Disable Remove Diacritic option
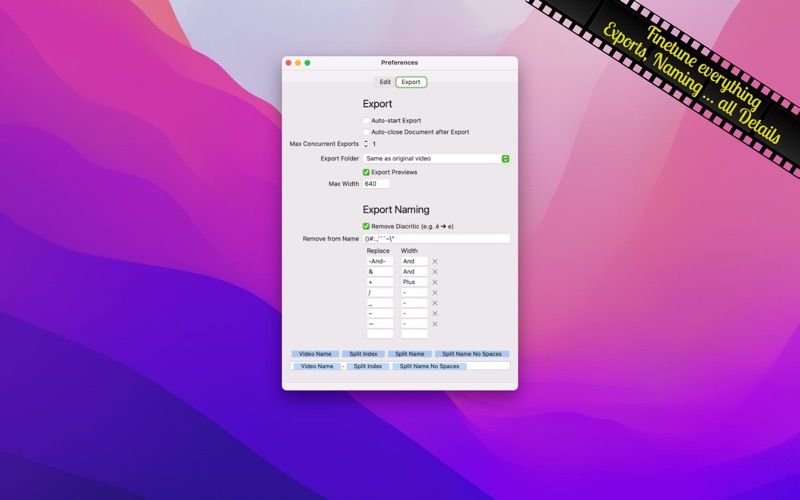 366,227
